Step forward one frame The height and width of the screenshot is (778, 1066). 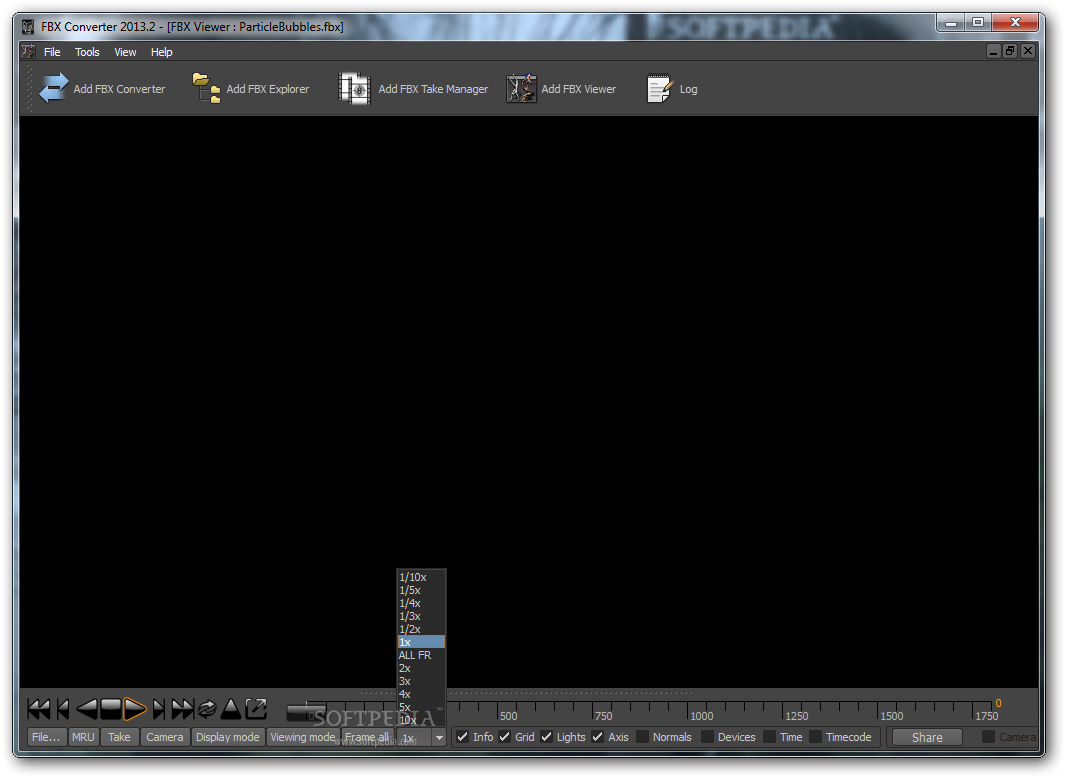coord(159,709)
